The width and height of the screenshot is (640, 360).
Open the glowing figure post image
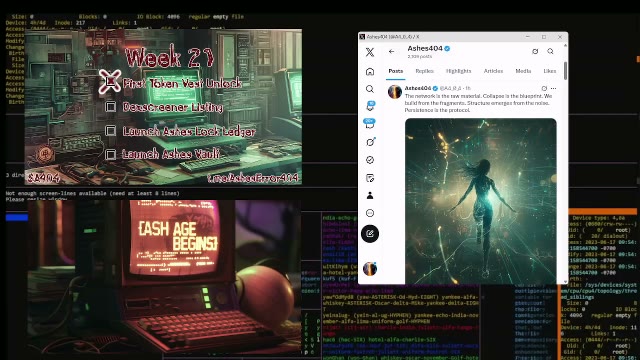[480, 201]
